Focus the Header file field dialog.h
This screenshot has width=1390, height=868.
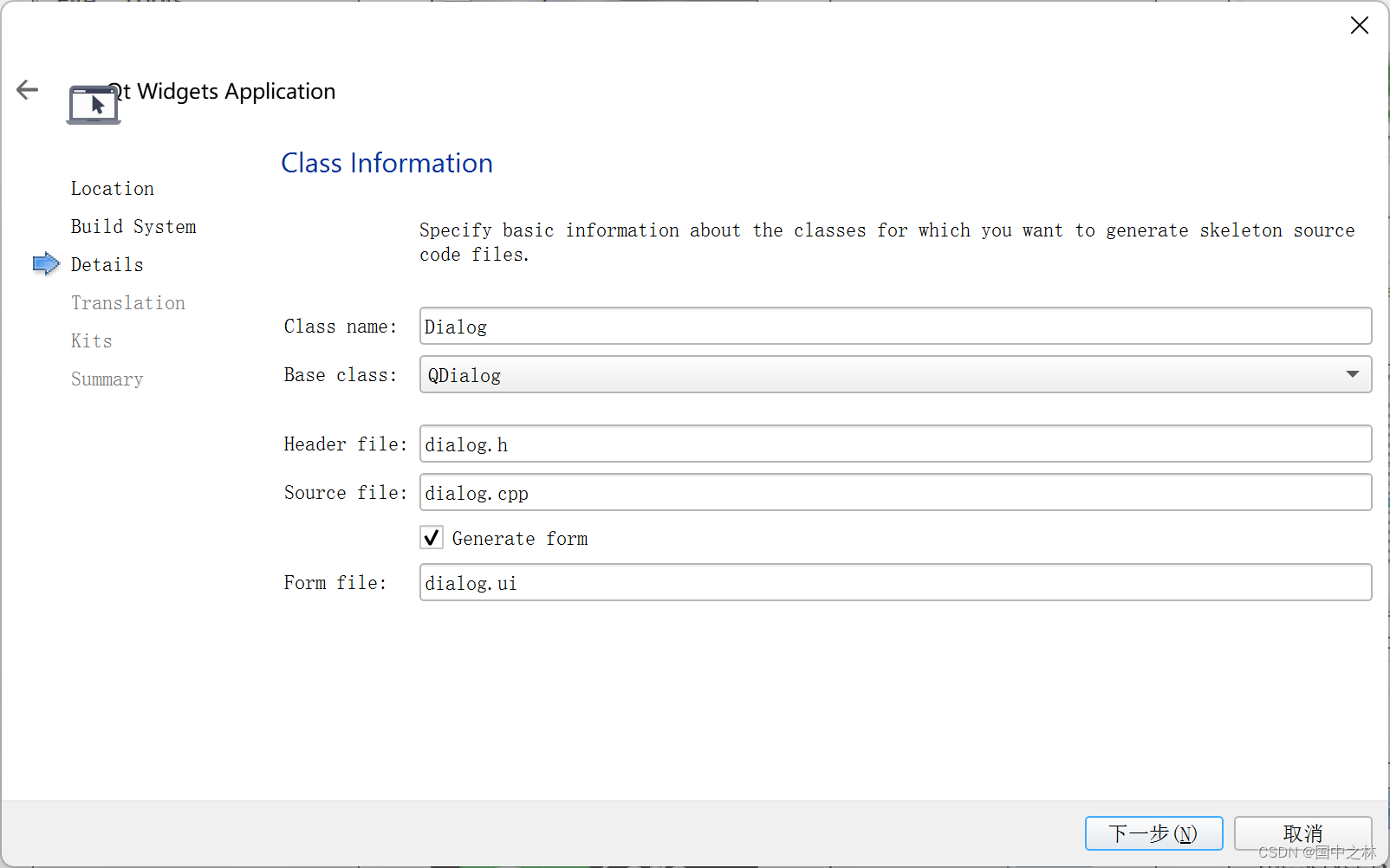pyautogui.click(x=895, y=444)
